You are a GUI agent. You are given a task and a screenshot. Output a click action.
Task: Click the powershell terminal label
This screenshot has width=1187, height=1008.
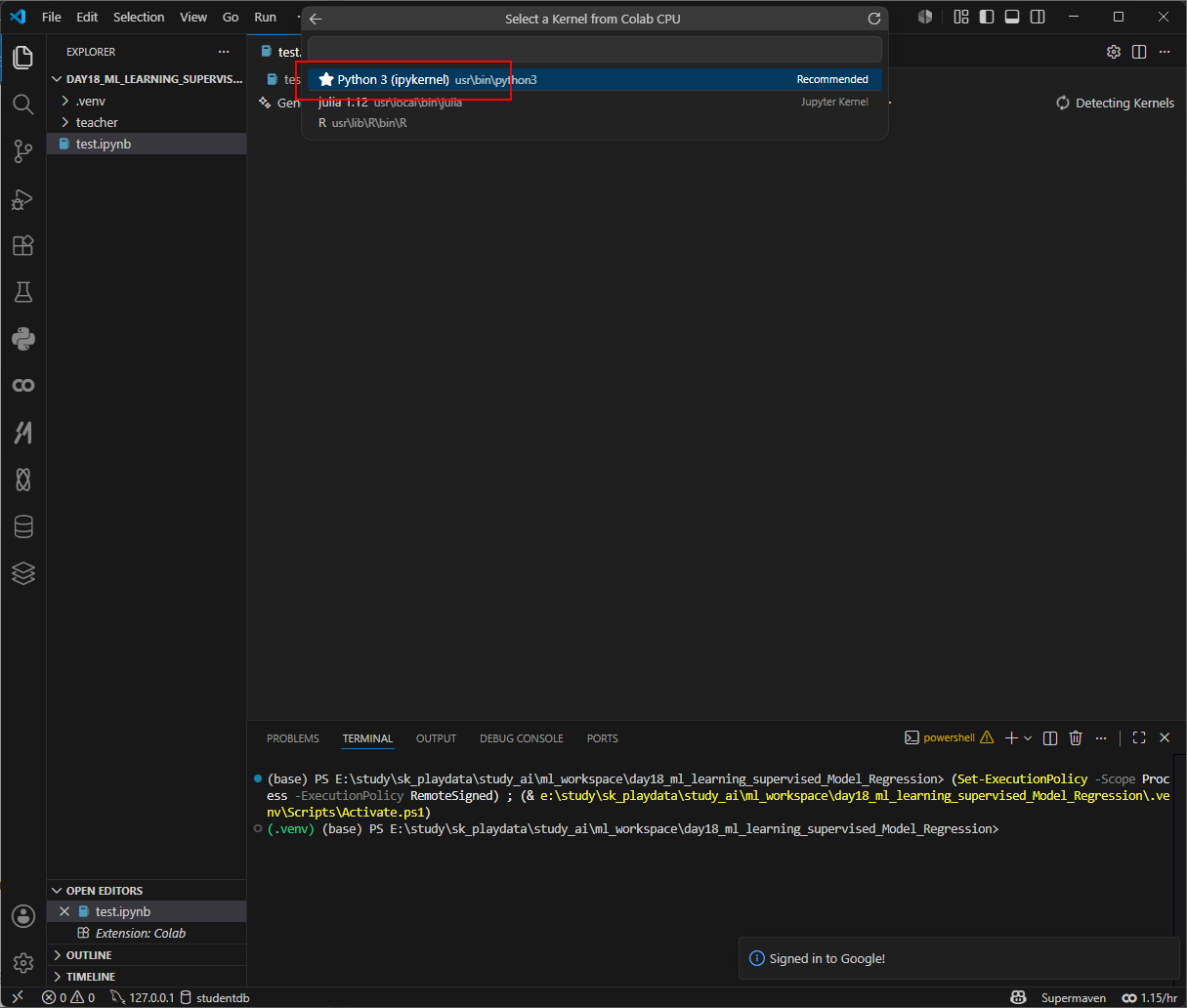949,738
